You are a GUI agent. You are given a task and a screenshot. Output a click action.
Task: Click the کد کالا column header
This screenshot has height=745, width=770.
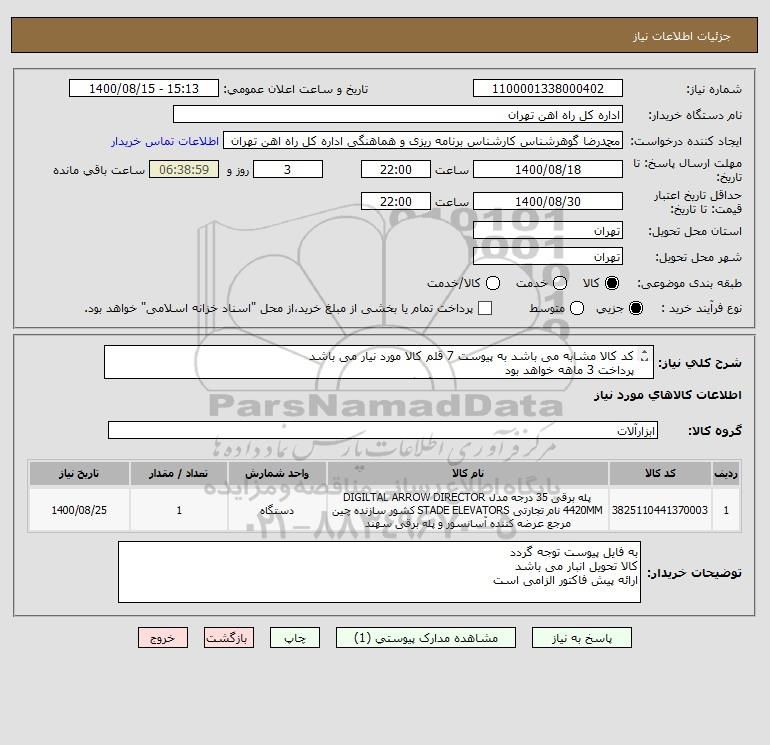pos(660,474)
